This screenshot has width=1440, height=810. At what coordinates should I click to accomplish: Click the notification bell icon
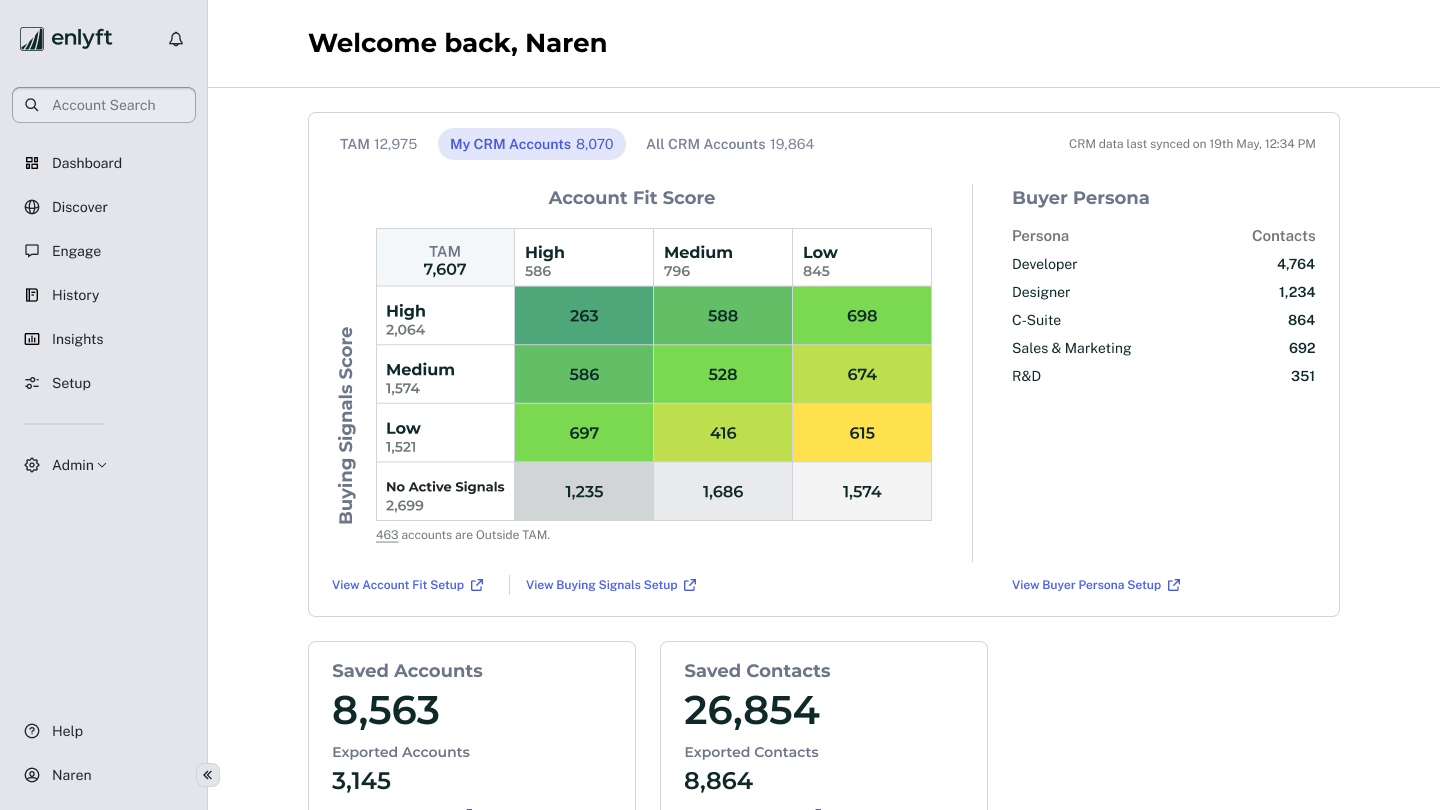pos(176,40)
